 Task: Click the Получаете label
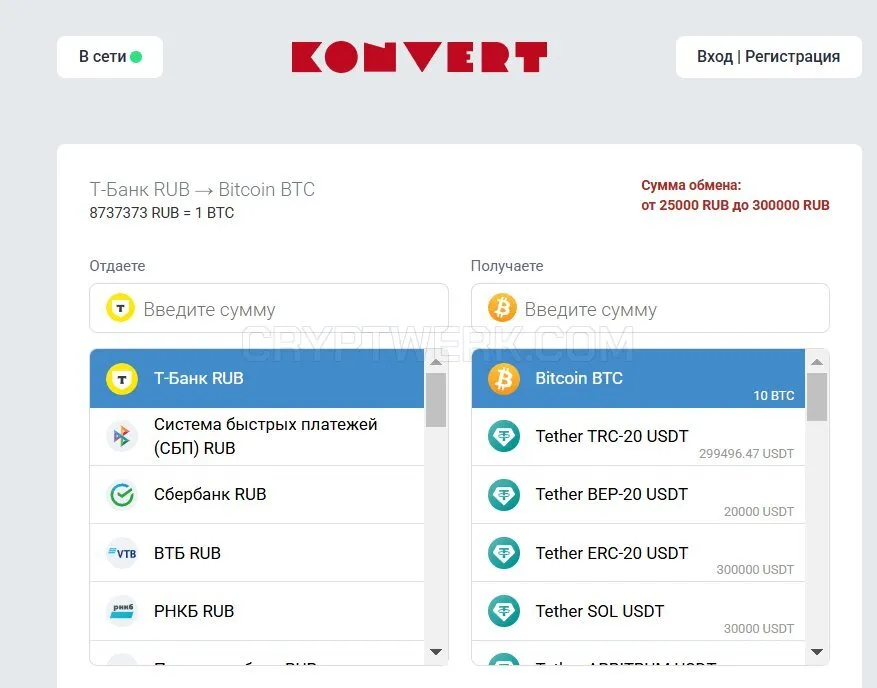[507, 266]
